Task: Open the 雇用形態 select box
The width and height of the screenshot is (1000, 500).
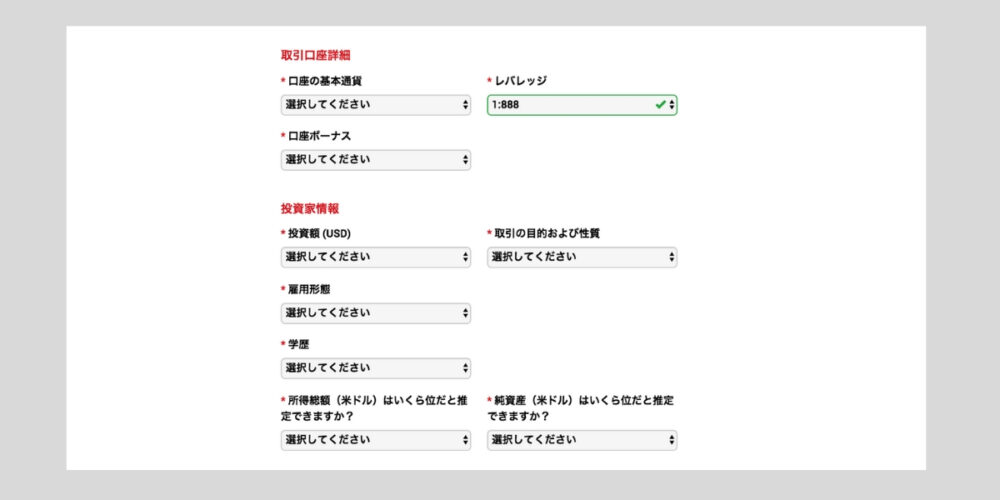Action: click(376, 312)
